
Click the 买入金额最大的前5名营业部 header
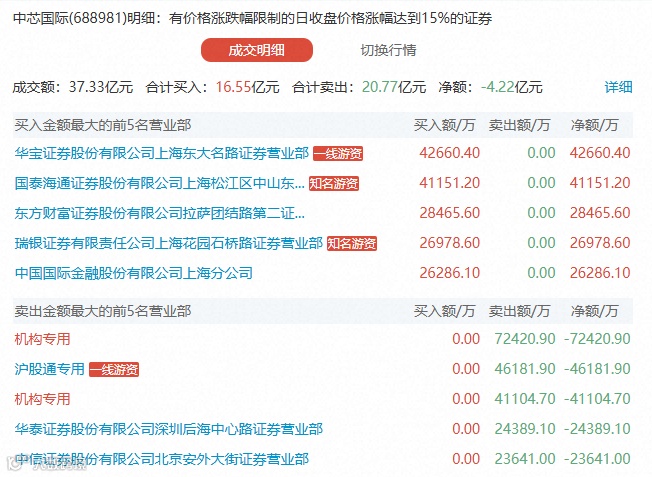103,125
